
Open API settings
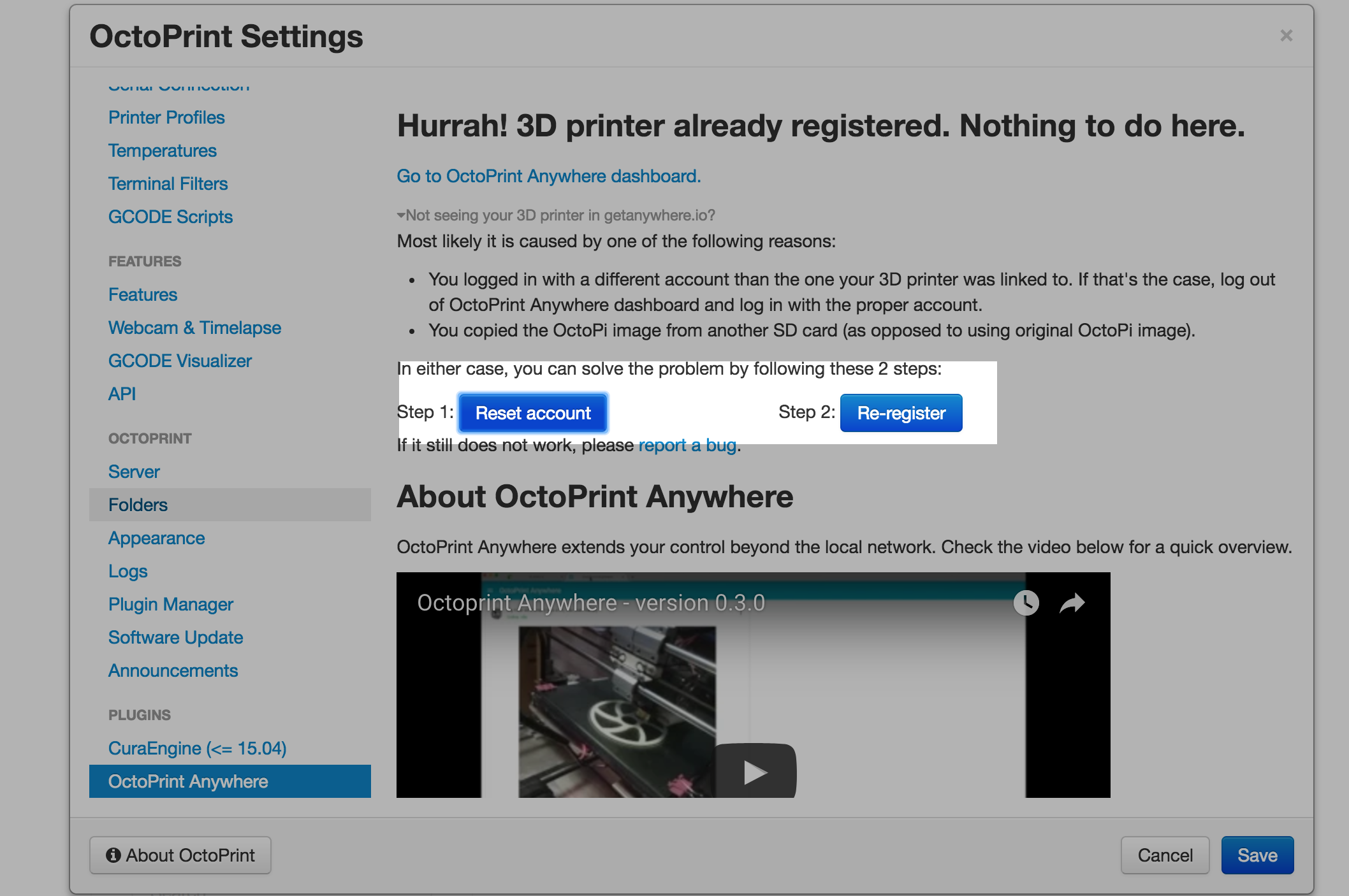(122, 394)
